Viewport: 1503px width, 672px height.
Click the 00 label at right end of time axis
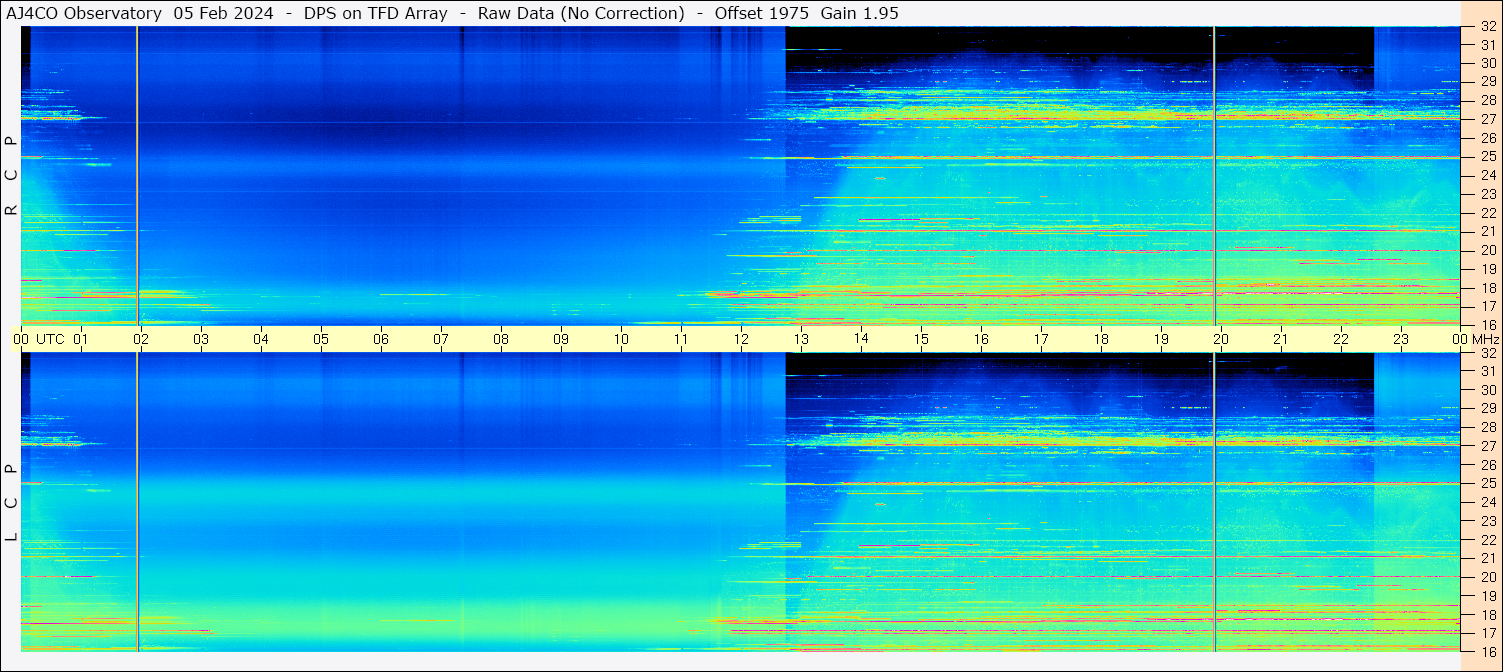[1461, 339]
